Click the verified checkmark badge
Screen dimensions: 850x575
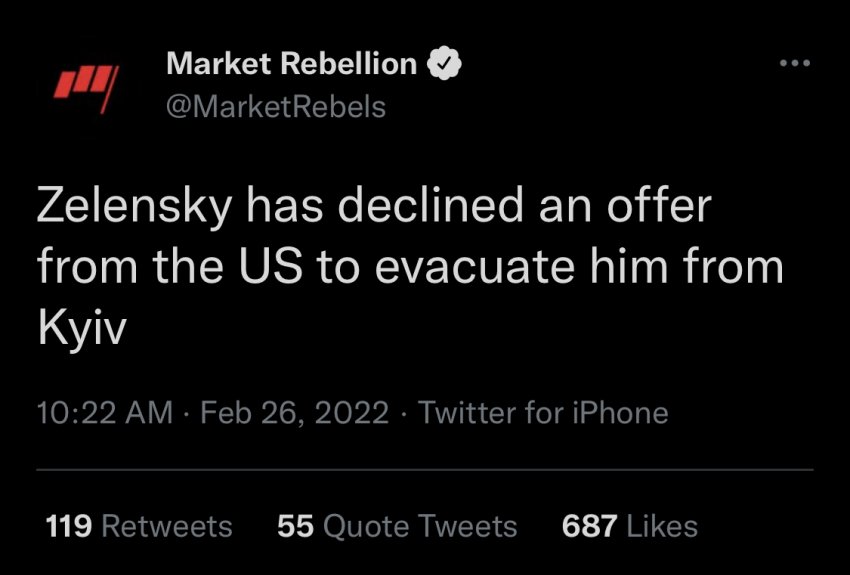(444, 64)
